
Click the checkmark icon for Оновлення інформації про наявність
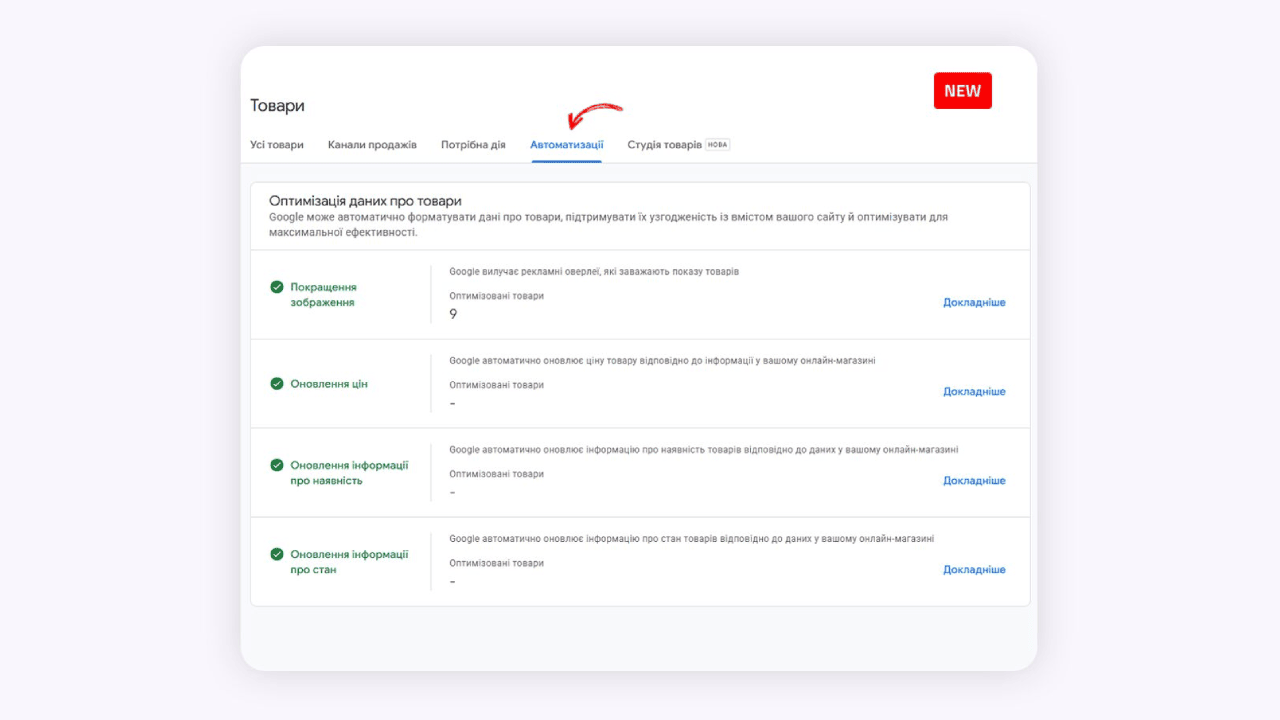click(277, 465)
